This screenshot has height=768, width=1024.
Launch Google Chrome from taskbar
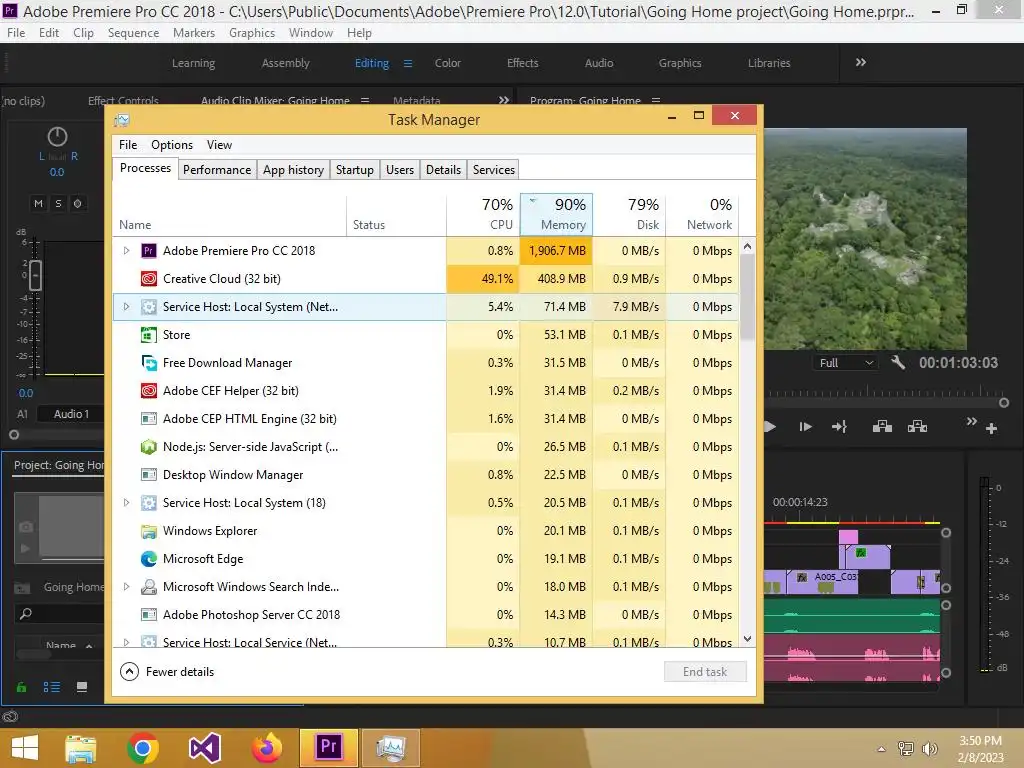143,748
